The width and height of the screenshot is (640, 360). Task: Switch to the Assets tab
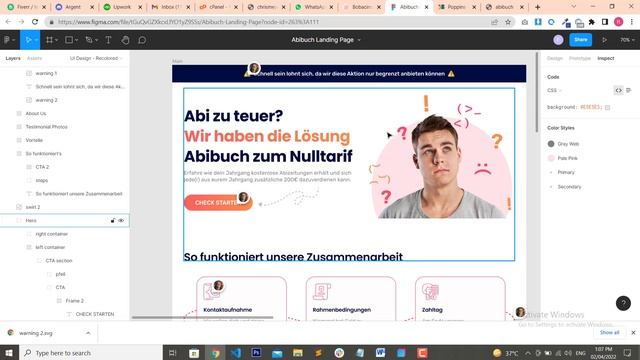[x=34, y=58]
